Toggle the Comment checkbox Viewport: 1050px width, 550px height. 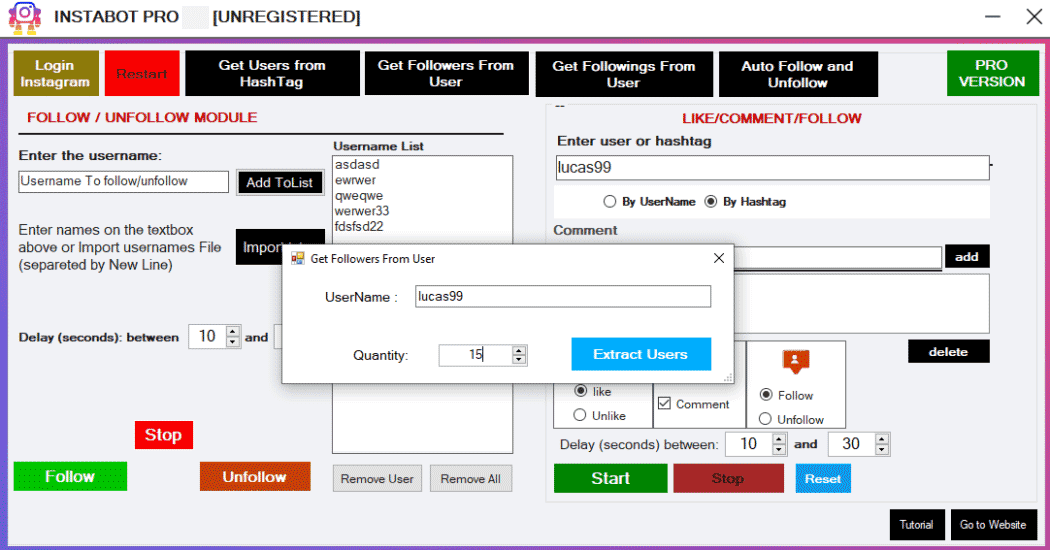click(x=664, y=404)
